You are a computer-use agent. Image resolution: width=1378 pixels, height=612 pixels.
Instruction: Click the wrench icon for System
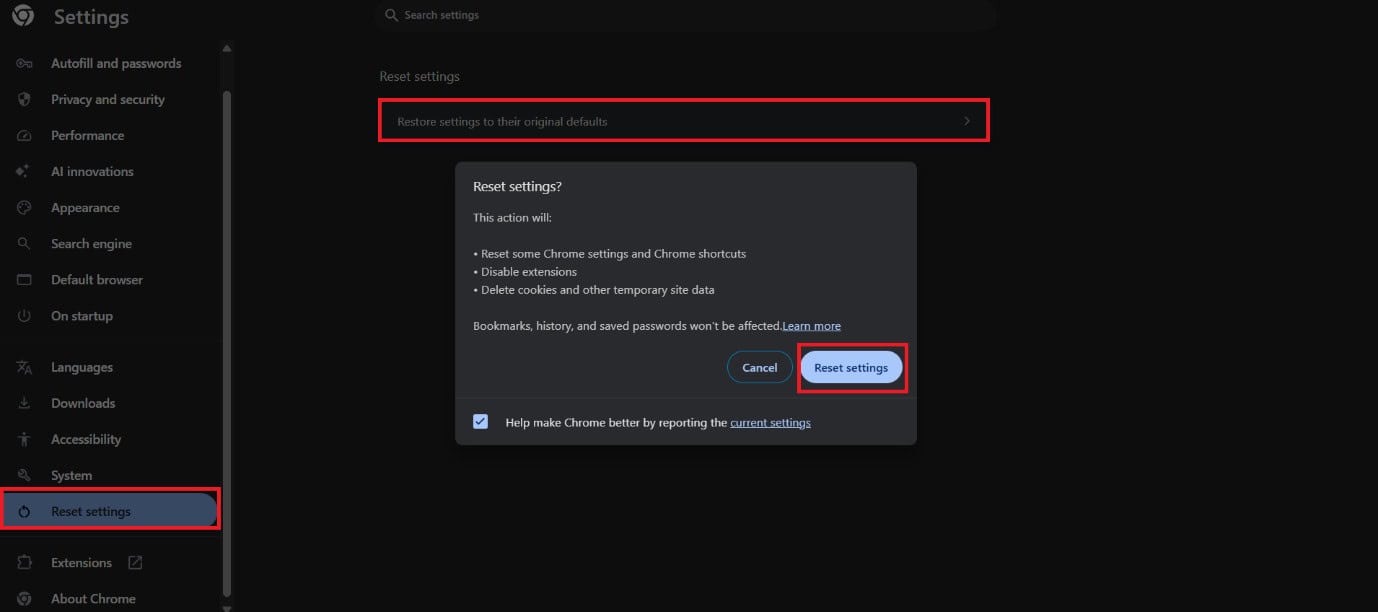[25, 475]
